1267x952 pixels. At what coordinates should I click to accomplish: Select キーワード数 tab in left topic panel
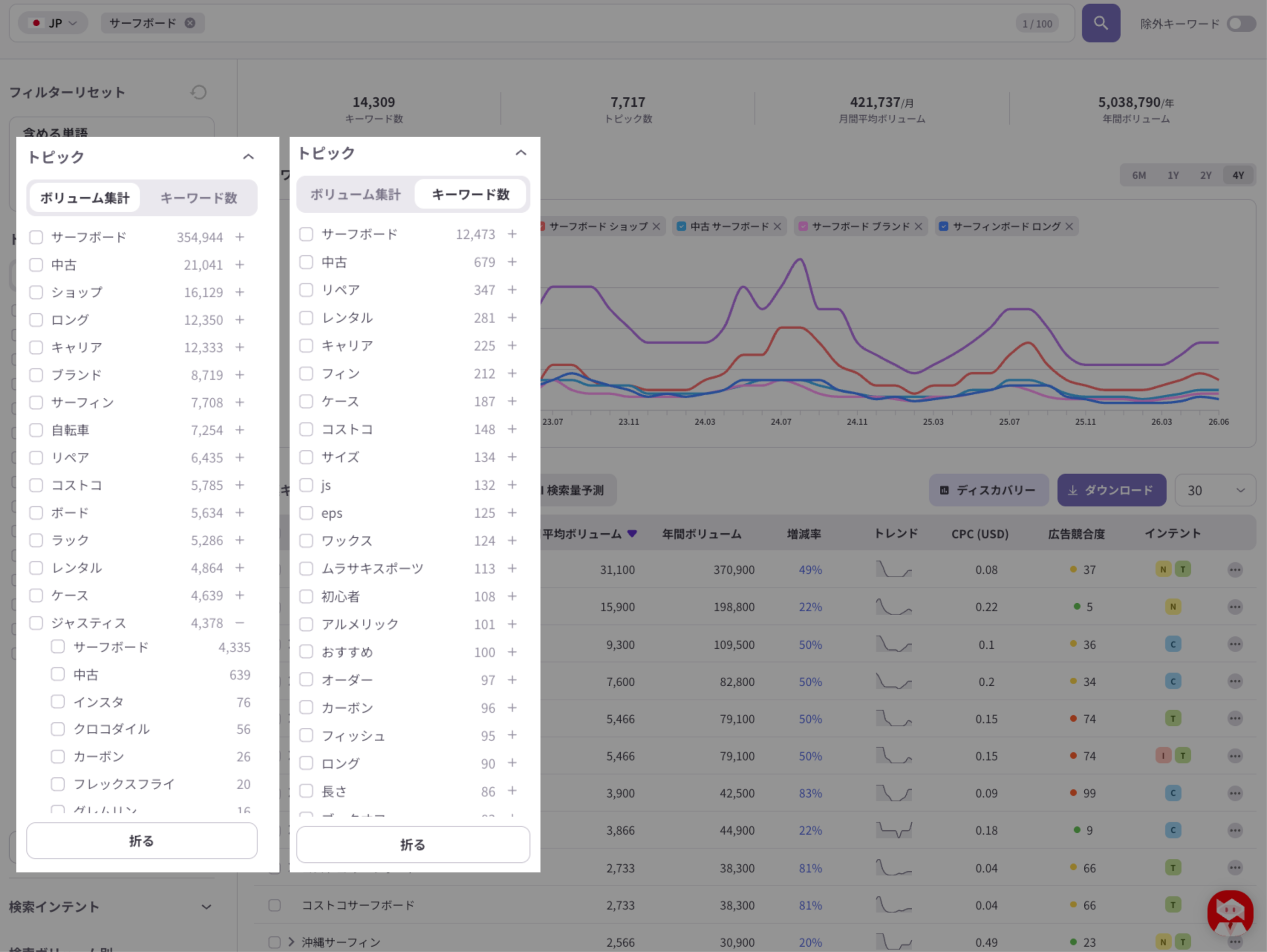coord(198,198)
